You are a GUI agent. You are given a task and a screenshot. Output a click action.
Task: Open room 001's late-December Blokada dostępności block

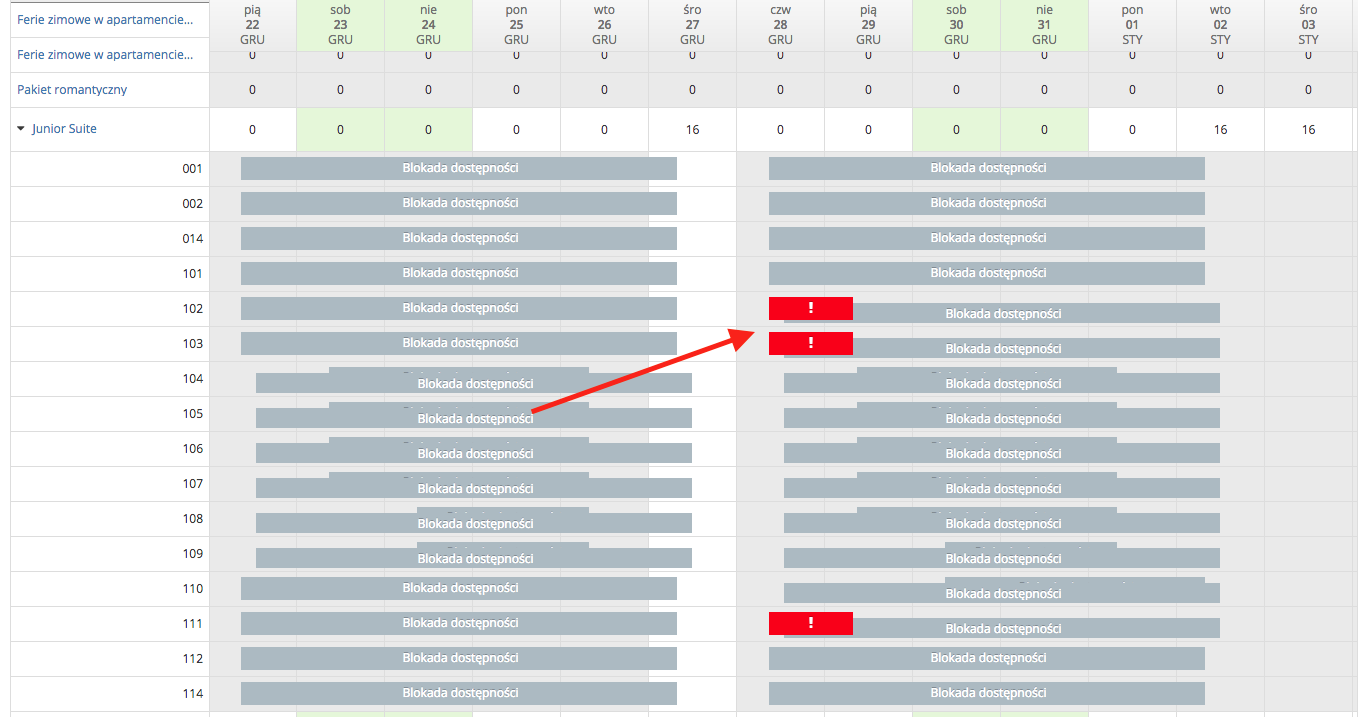pyautogui.click(x=987, y=168)
